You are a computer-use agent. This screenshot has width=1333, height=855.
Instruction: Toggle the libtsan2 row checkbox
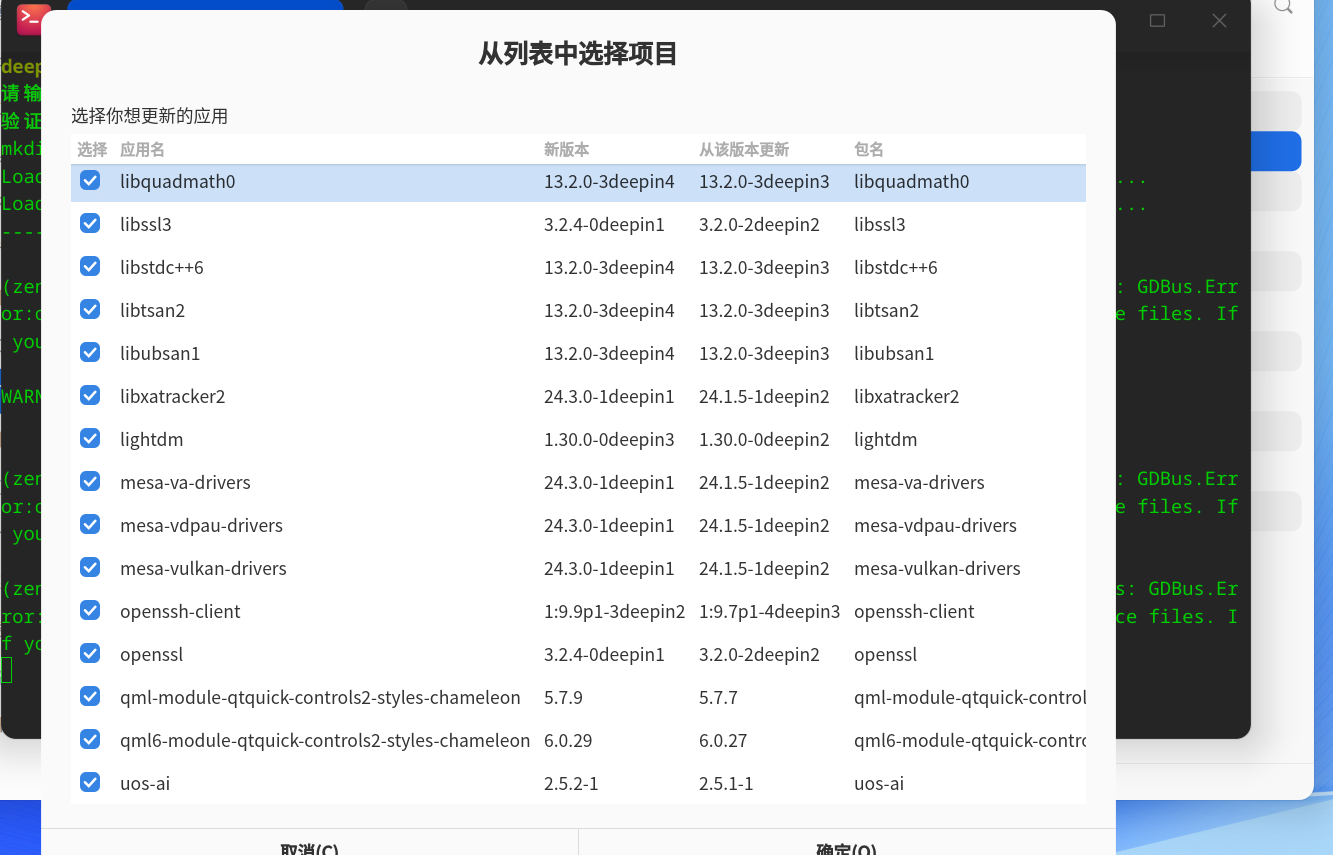[90, 310]
